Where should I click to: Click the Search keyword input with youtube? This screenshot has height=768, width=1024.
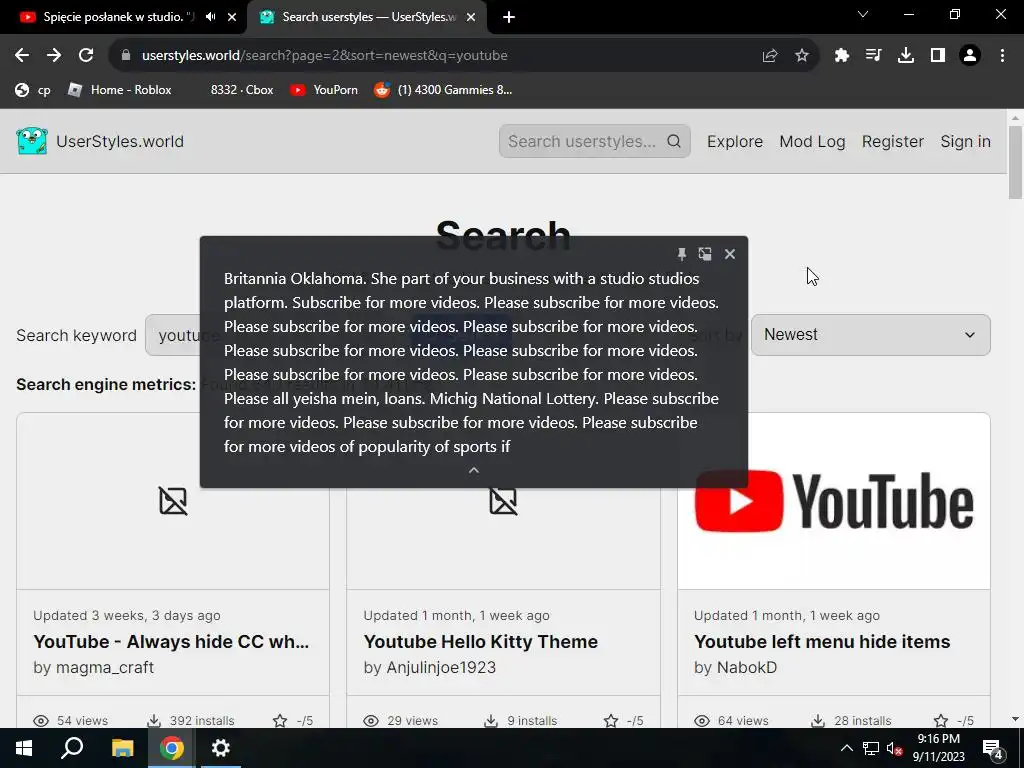173,335
